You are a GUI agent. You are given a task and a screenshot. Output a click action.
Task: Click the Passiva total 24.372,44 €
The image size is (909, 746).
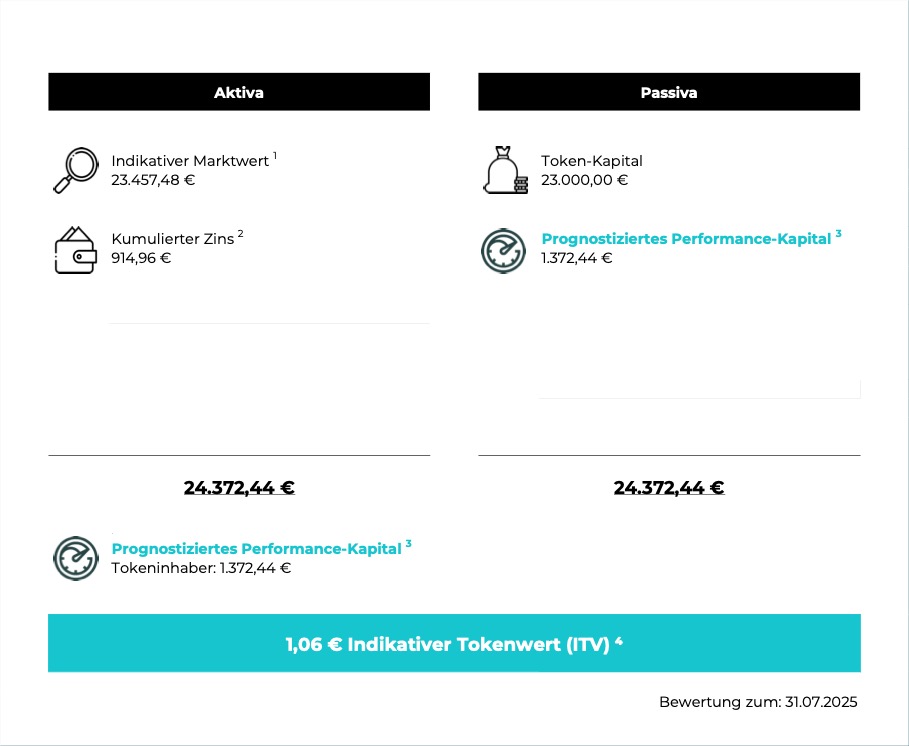point(669,488)
